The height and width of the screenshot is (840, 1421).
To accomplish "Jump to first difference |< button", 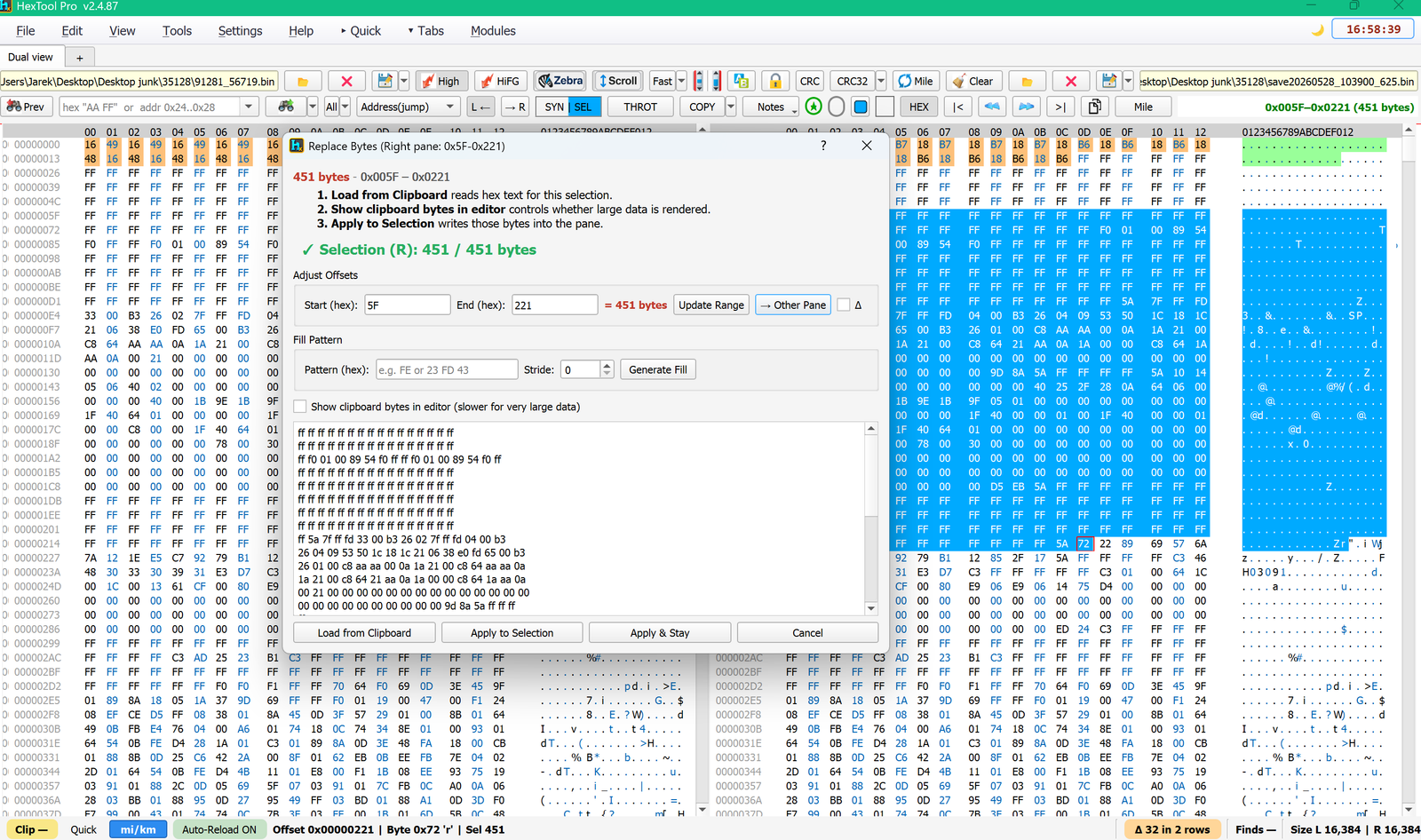I will (x=958, y=107).
